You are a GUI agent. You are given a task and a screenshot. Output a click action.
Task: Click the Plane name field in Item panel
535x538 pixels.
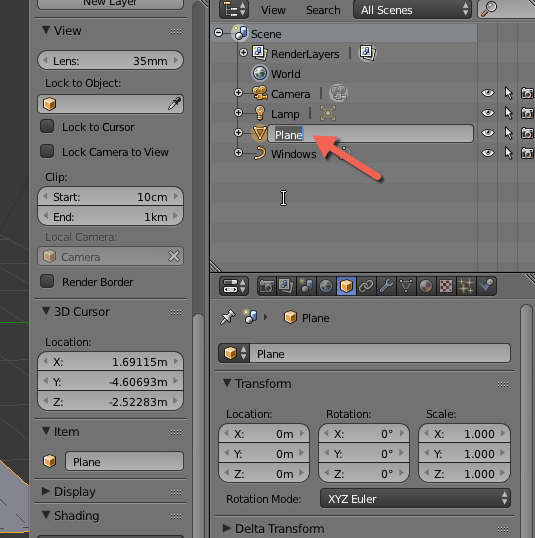click(124, 461)
